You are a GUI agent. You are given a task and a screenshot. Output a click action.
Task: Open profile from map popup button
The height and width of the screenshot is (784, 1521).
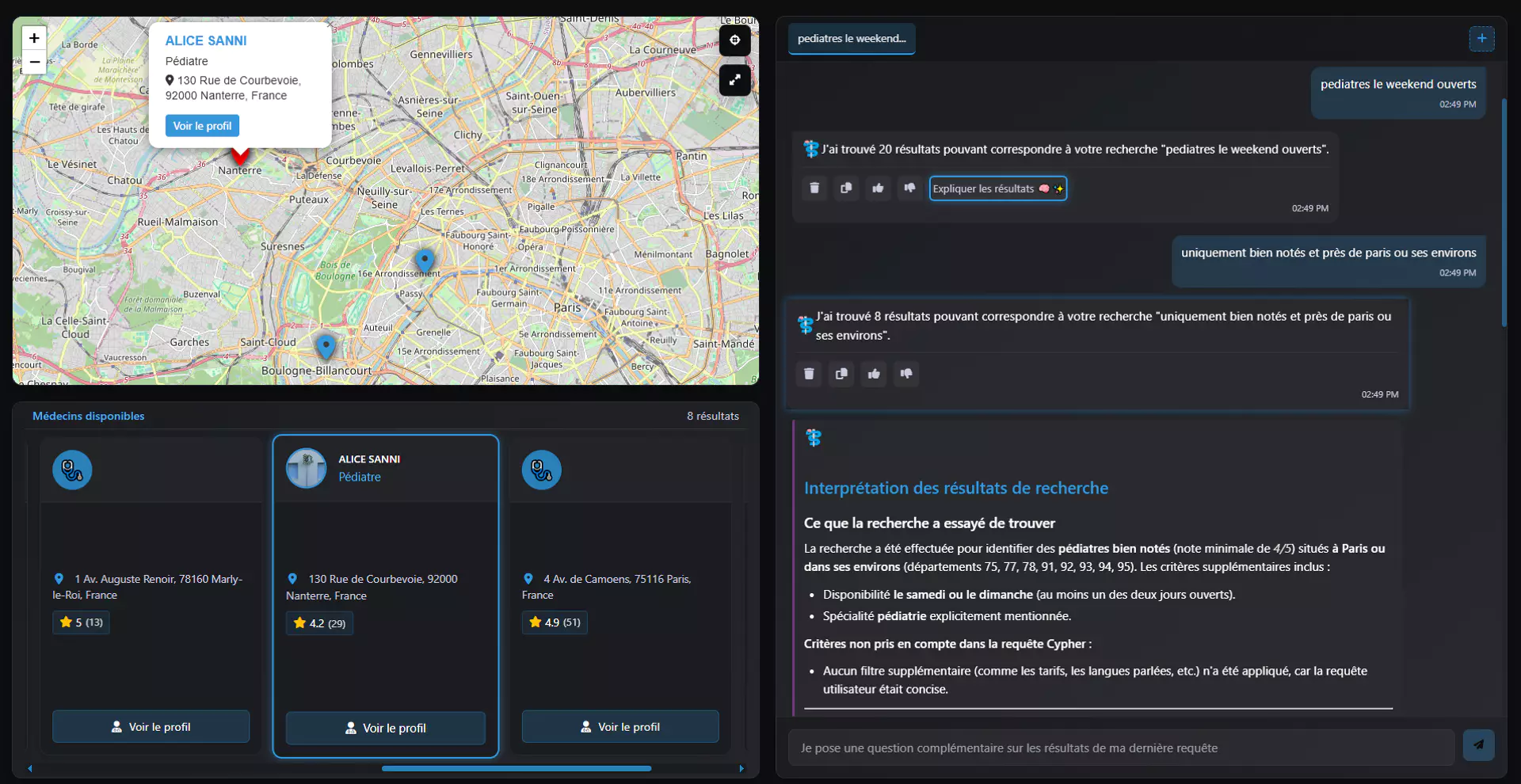202,126
